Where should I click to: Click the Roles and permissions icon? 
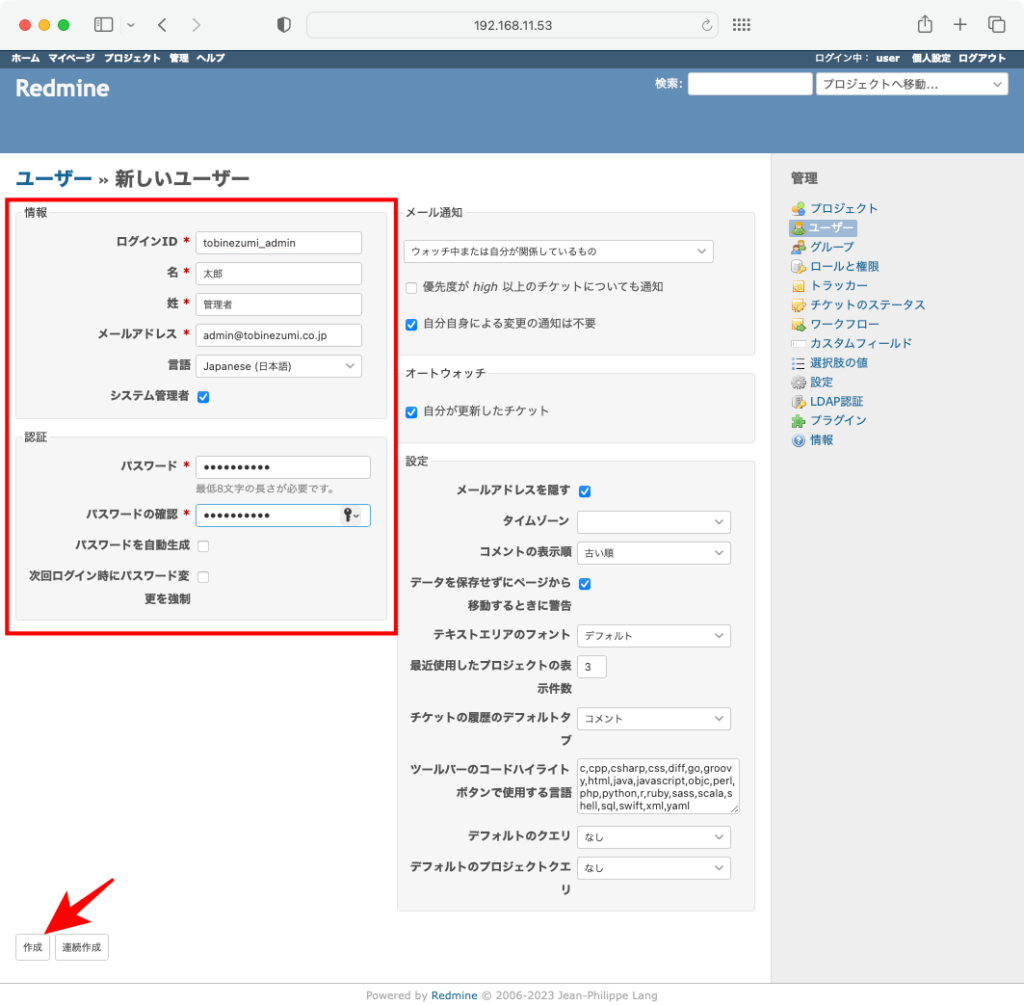pos(798,266)
